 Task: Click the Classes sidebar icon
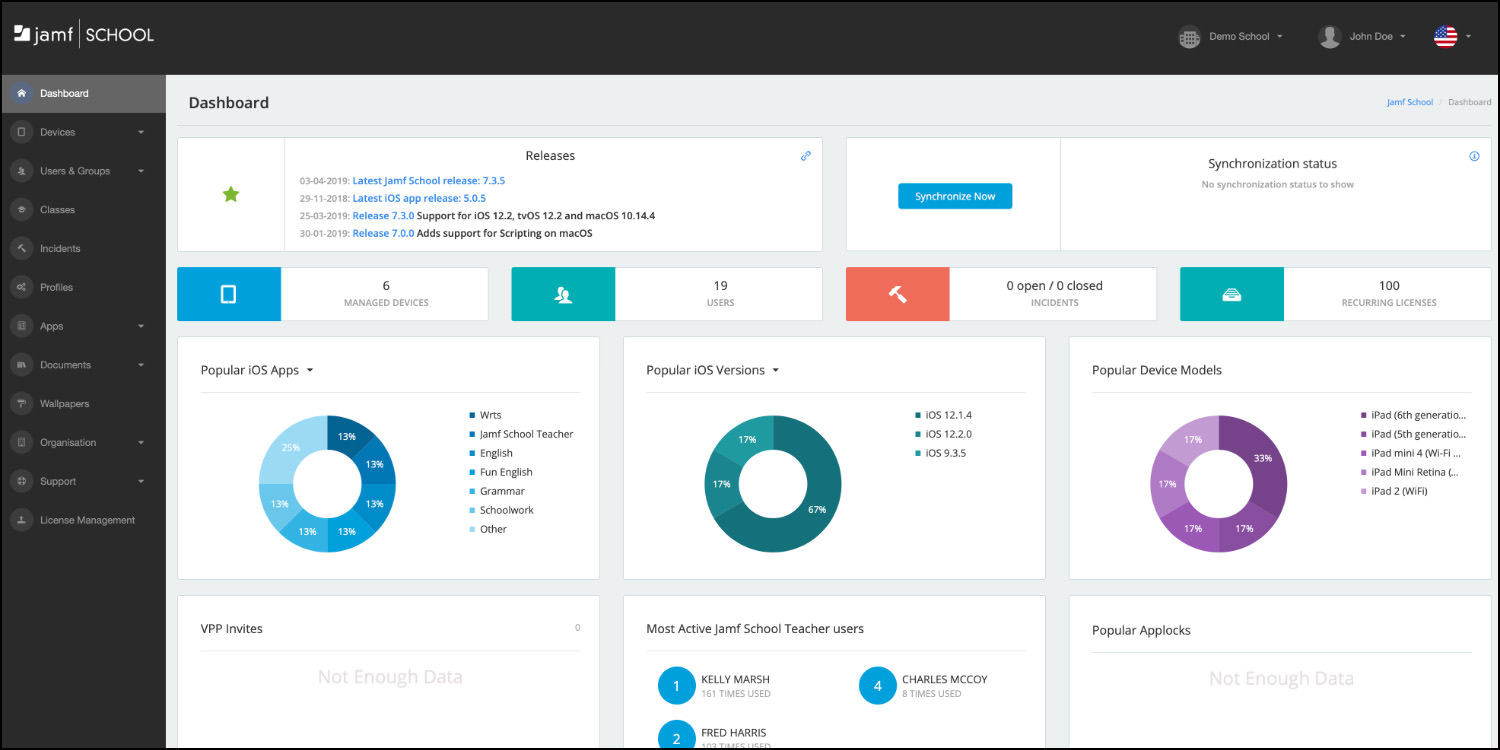pyautogui.click(x=21, y=210)
